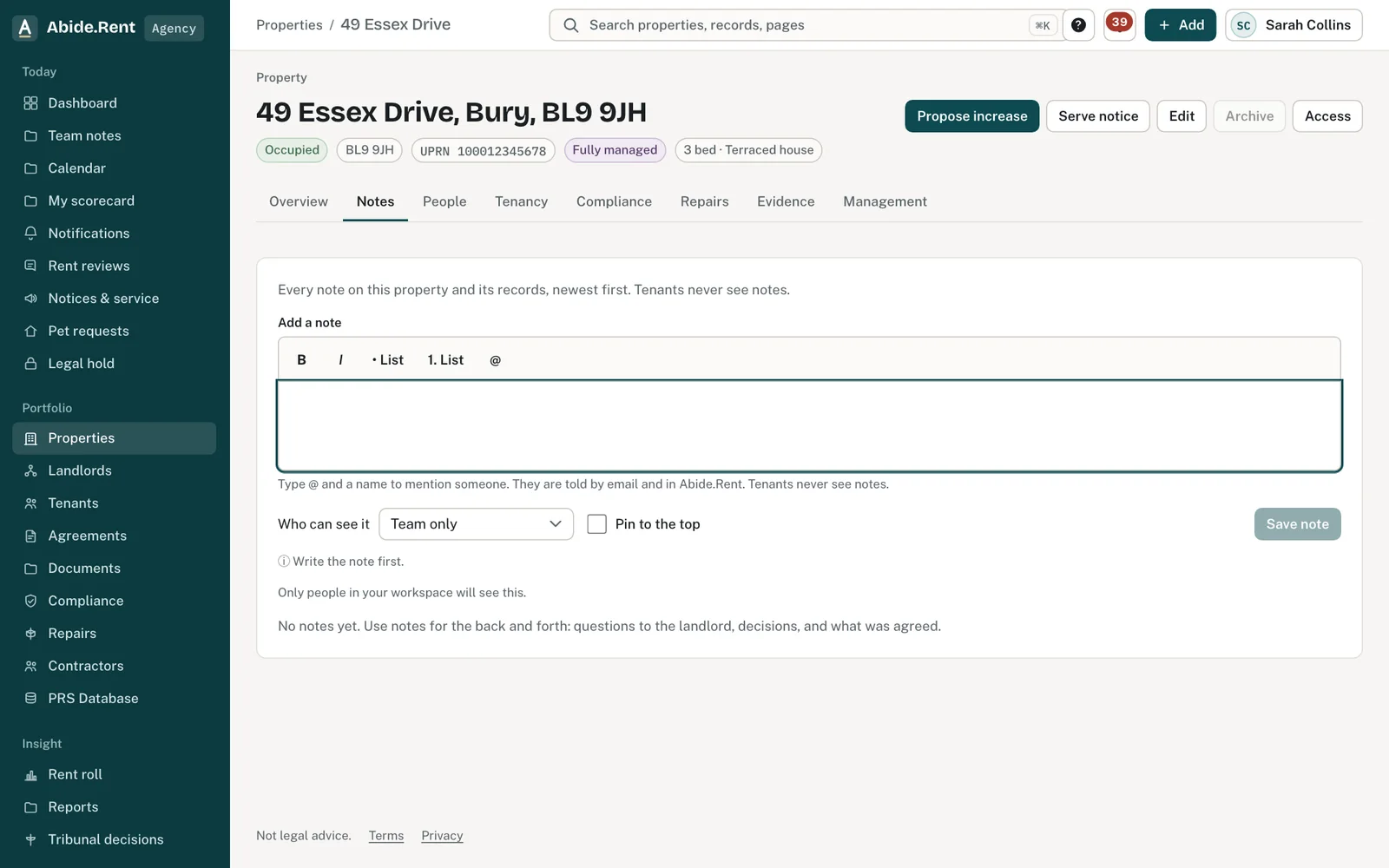Click the Add button in header
The image size is (1389, 868).
coord(1181,25)
